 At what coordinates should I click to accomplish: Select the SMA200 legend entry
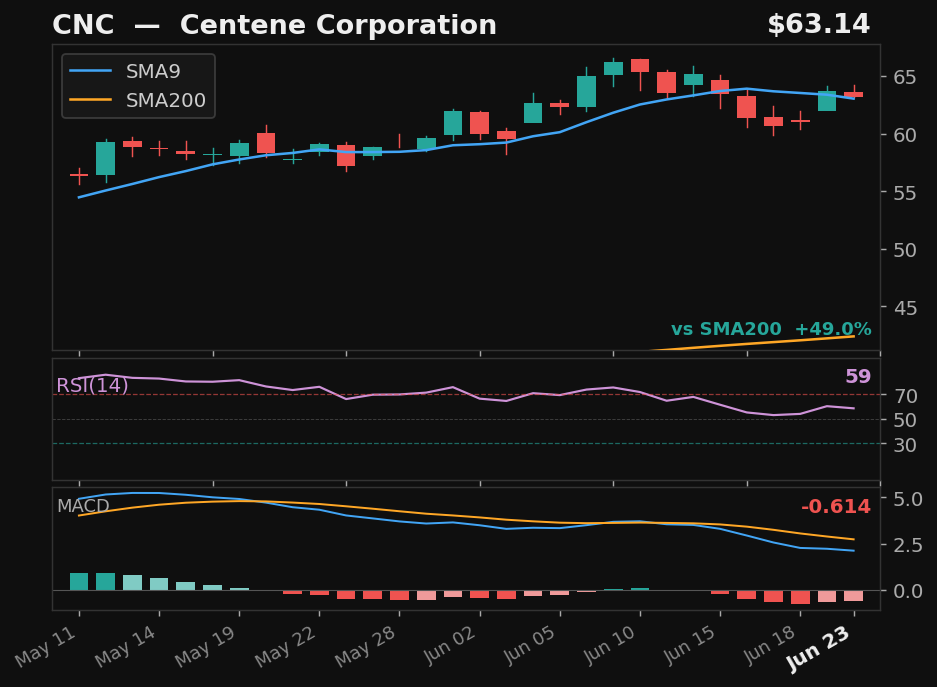pos(138,100)
